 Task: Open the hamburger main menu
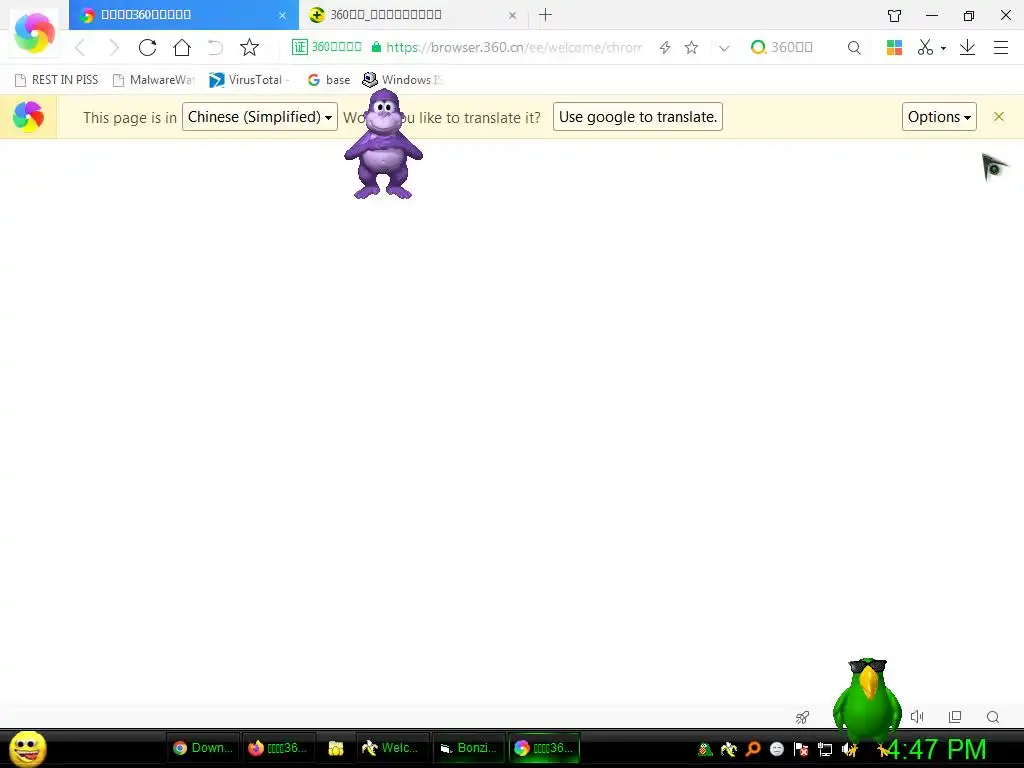pos(1001,48)
